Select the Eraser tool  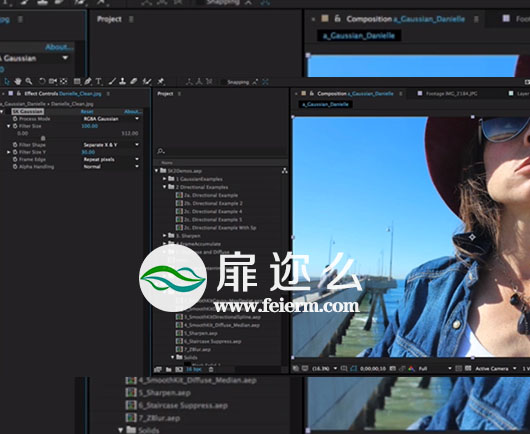[x=134, y=81]
